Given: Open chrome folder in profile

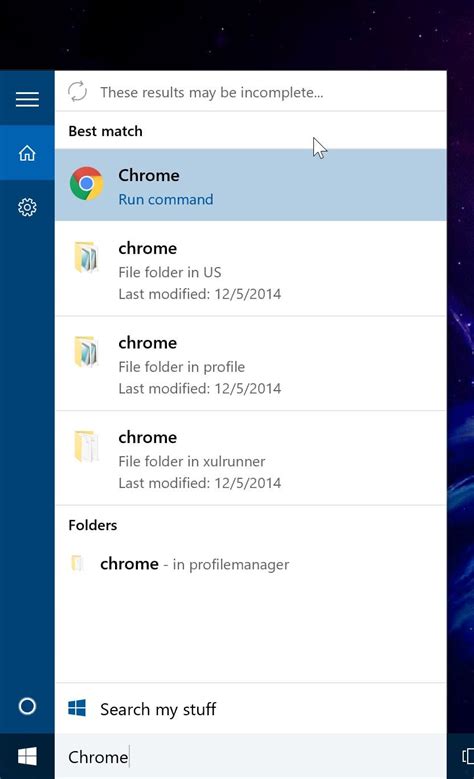Looking at the screenshot, I should point(250,363).
